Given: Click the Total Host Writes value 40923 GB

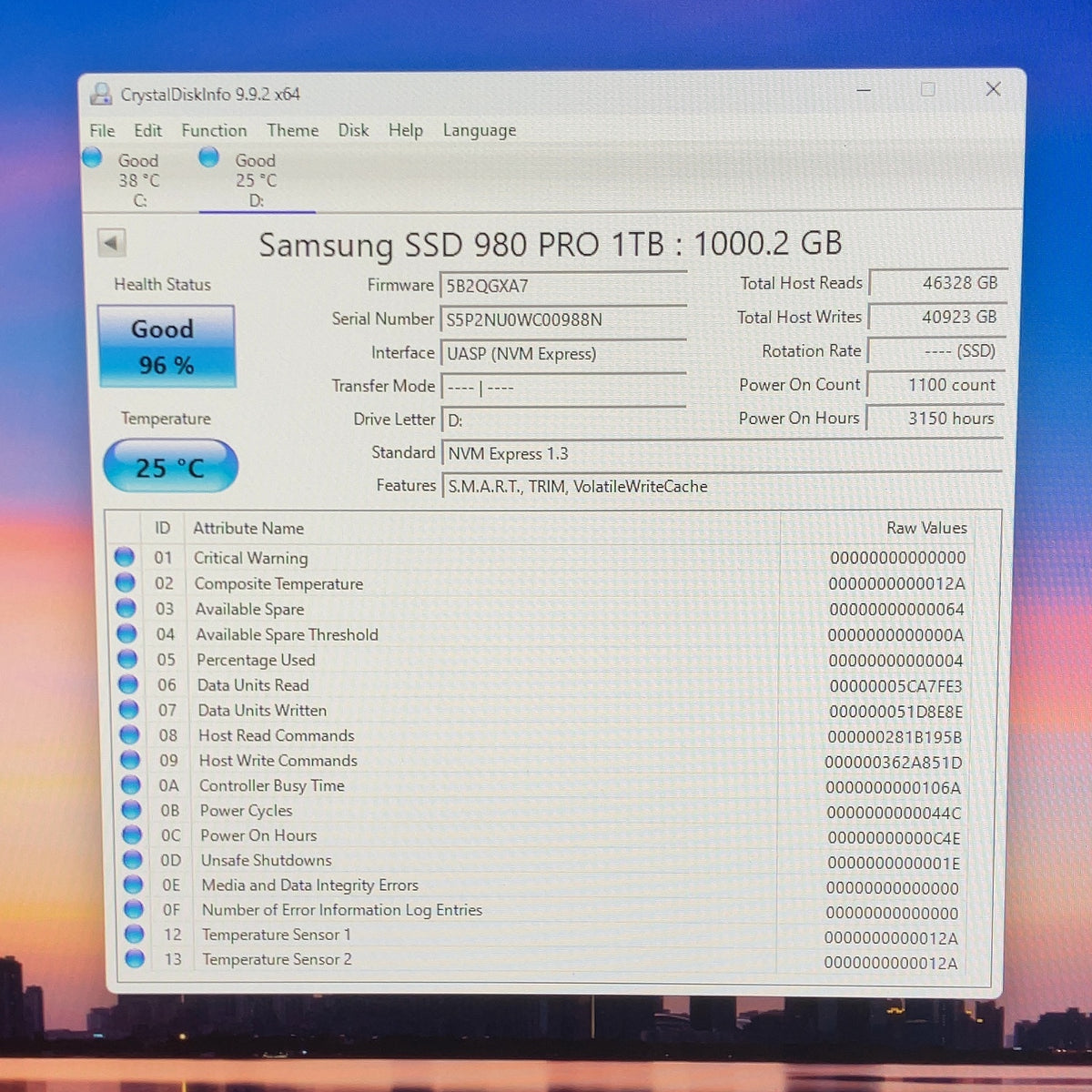Looking at the screenshot, I should (x=936, y=317).
